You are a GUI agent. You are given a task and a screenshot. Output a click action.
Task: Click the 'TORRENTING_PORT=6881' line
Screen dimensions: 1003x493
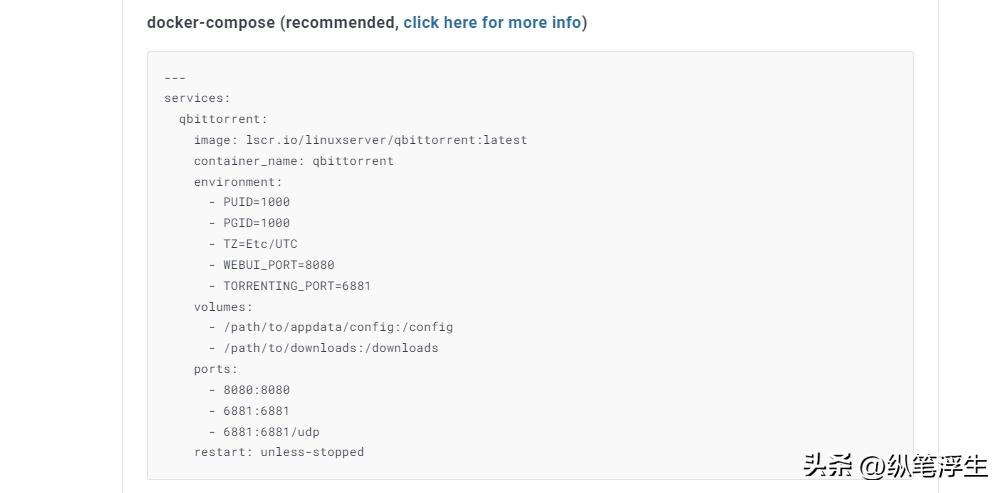coord(296,286)
